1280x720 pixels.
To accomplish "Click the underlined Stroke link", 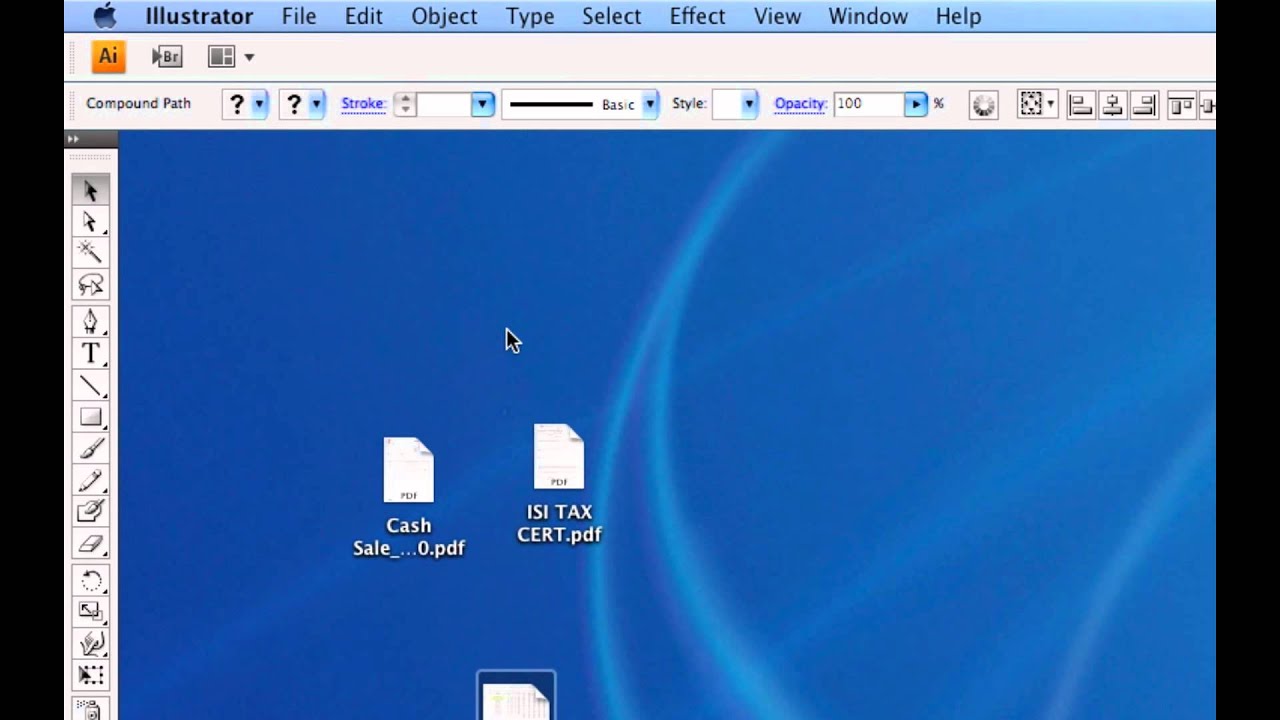I will pyautogui.click(x=362, y=103).
